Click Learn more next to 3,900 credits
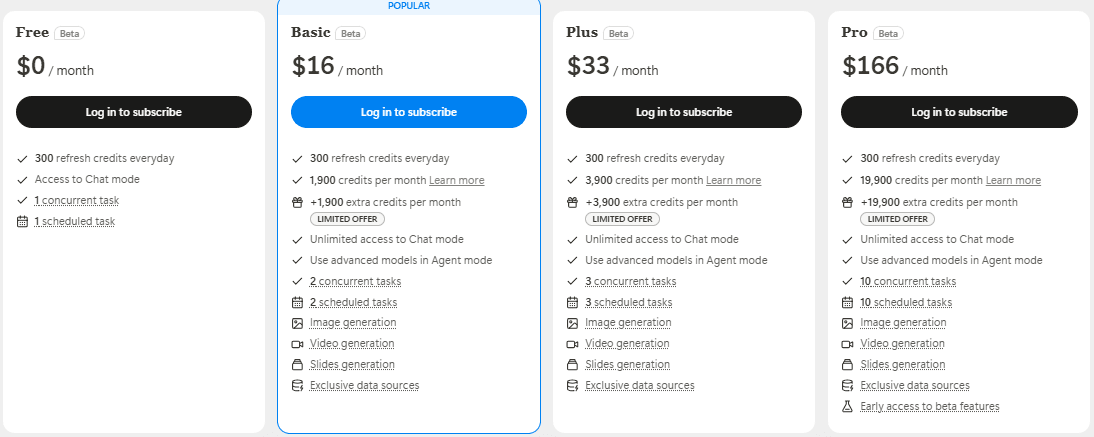This screenshot has width=1094, height=437. pyautogui.click(x=733, y=181)
